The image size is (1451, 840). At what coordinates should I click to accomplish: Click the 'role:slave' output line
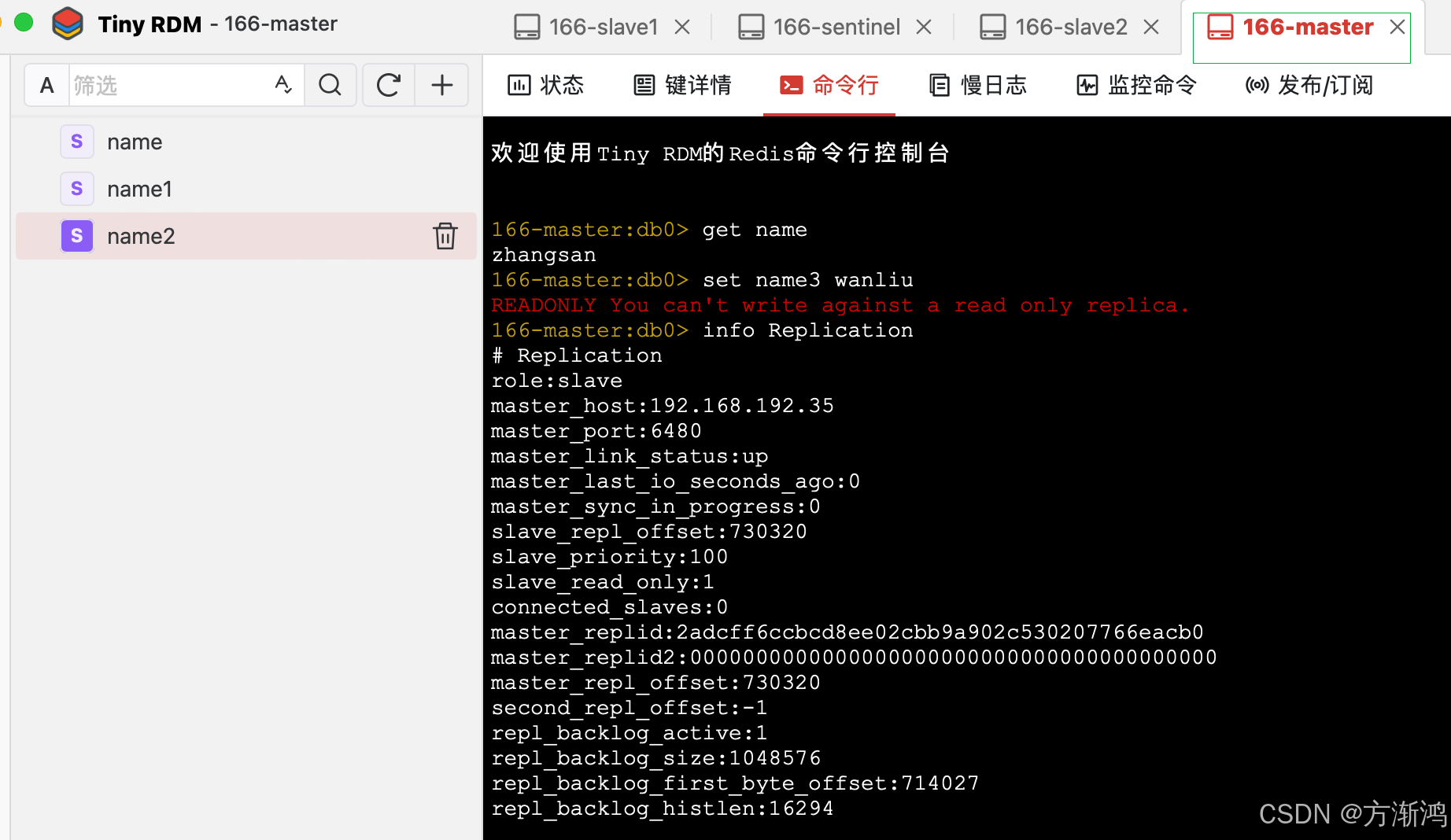557,381
